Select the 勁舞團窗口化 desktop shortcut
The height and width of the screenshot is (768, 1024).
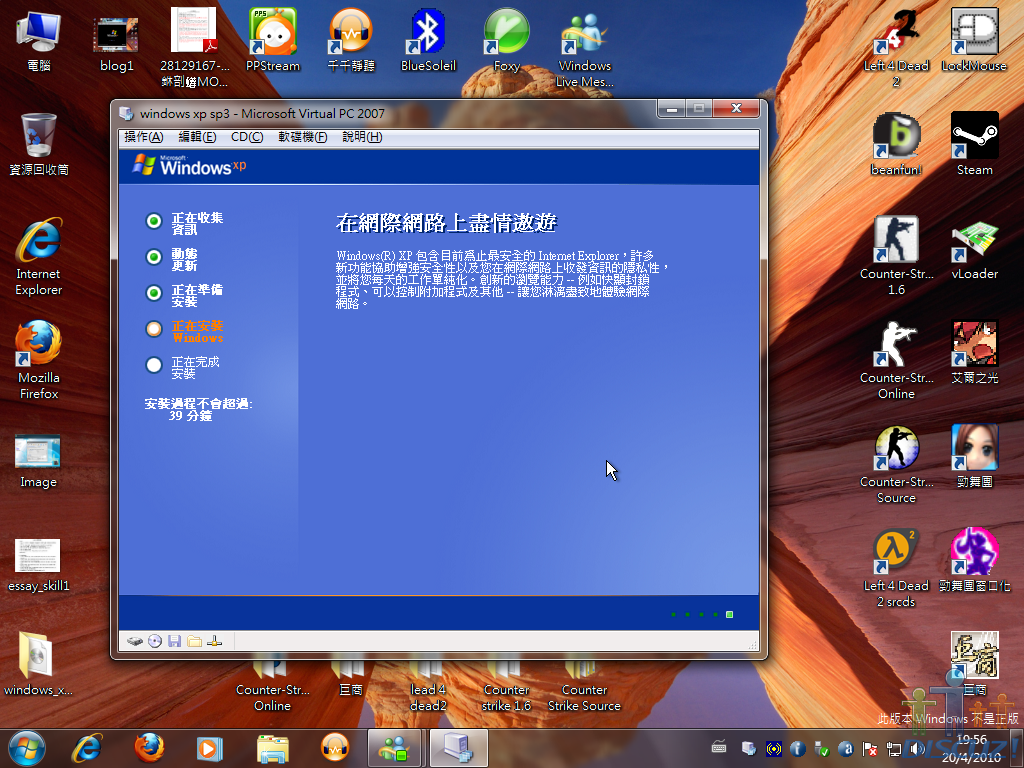[x=974, y=560]
